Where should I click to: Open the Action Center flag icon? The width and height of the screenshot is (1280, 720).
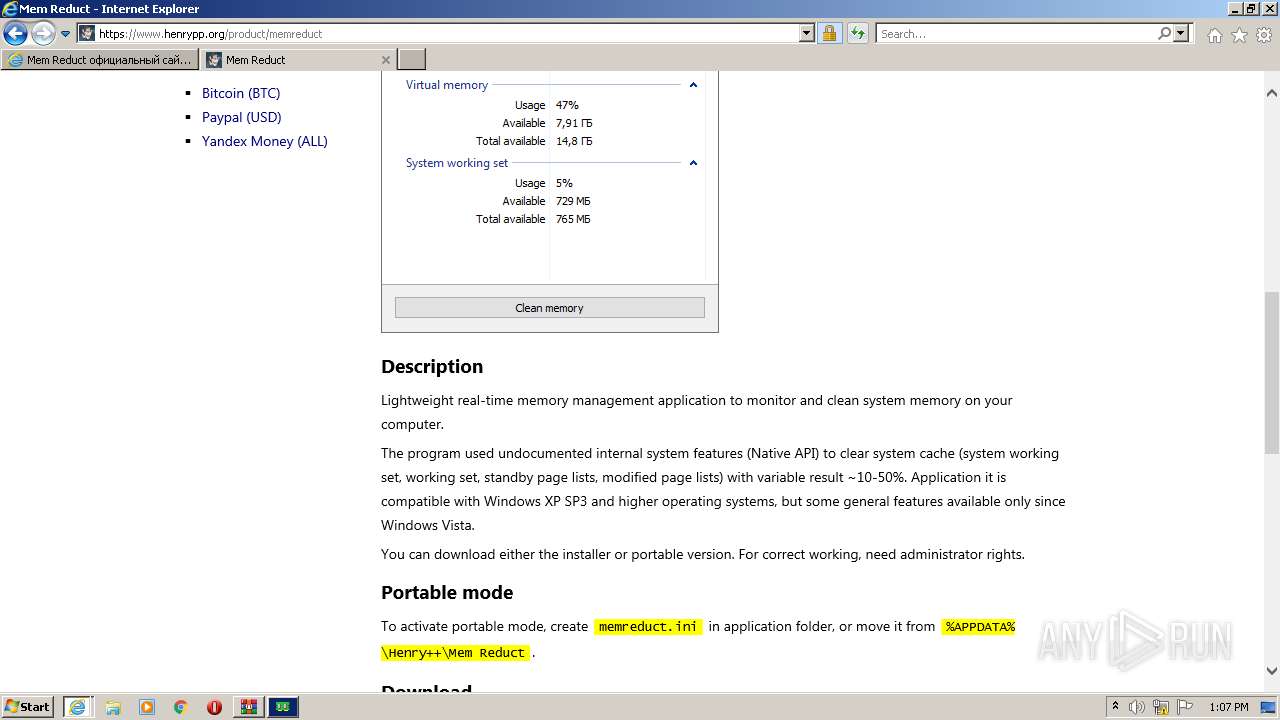point(1184,707)
